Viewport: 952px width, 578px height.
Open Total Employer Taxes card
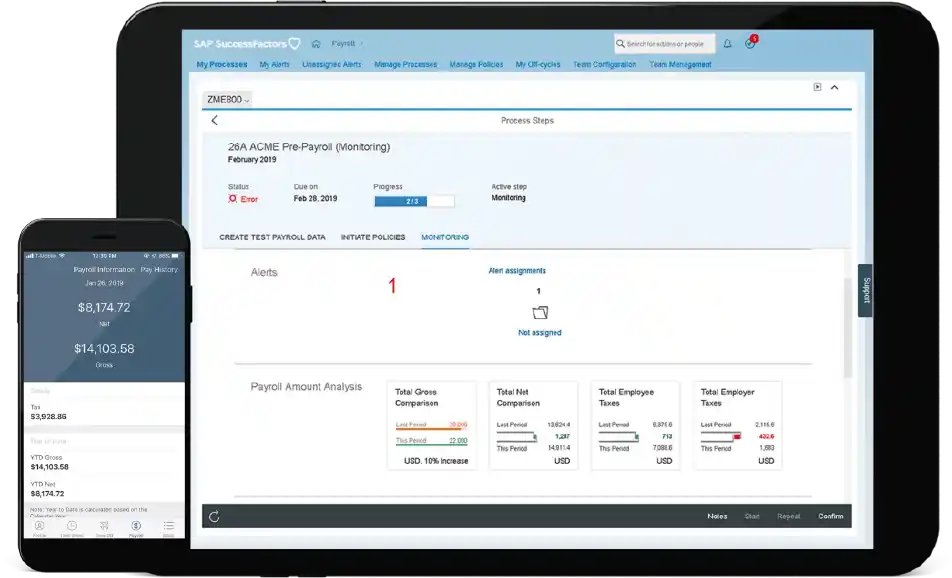[737, 426]
